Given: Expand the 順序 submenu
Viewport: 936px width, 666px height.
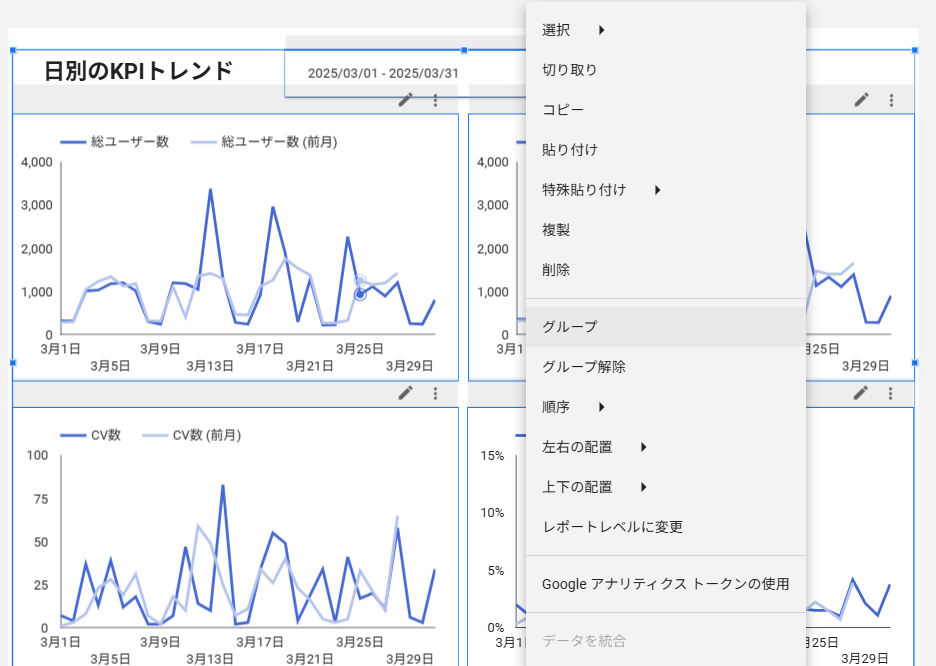Looking at the screenshot, I should click(x=573, y=407).
